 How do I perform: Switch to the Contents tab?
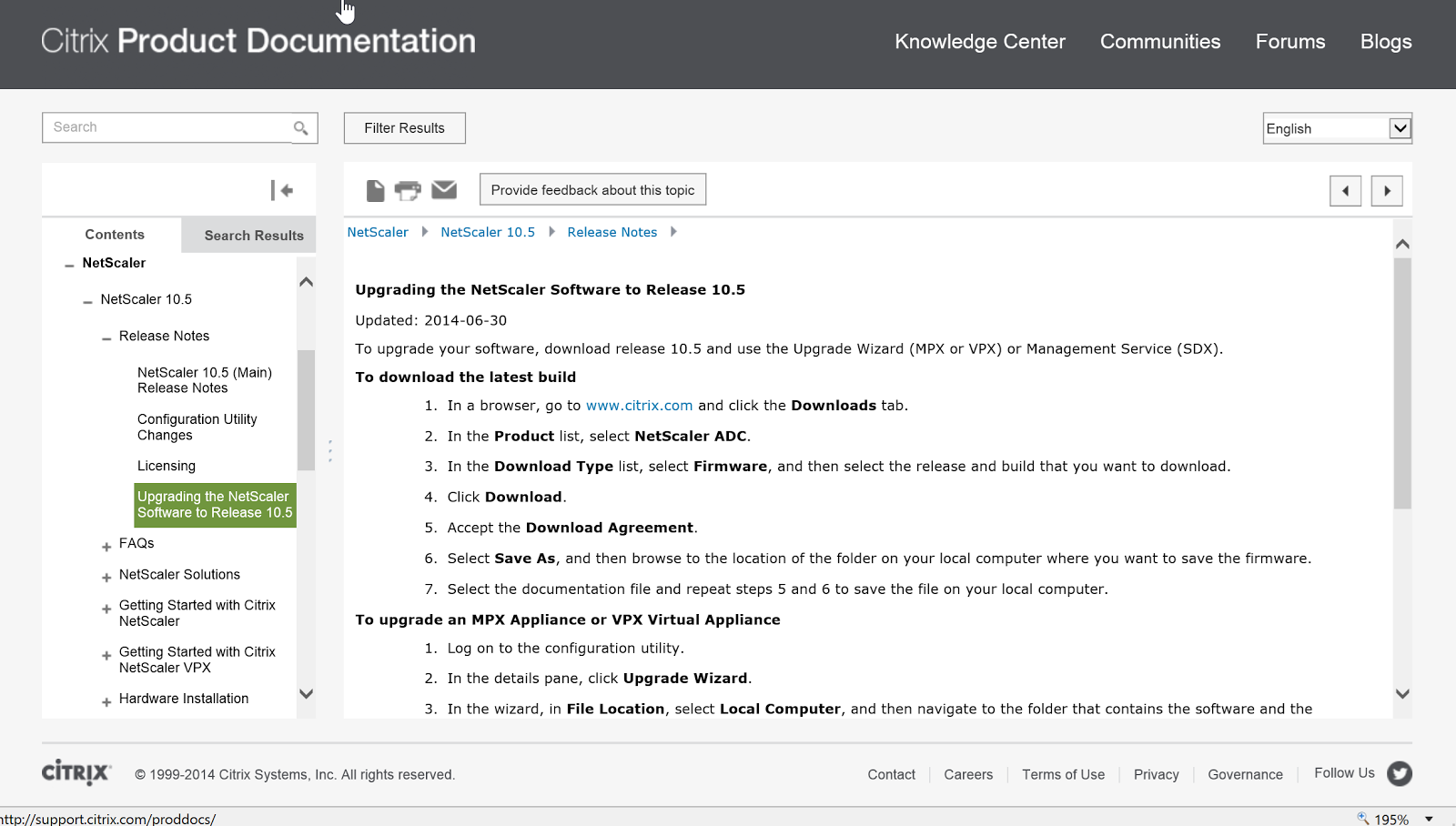pyautogui.click(x=115, y=235)
